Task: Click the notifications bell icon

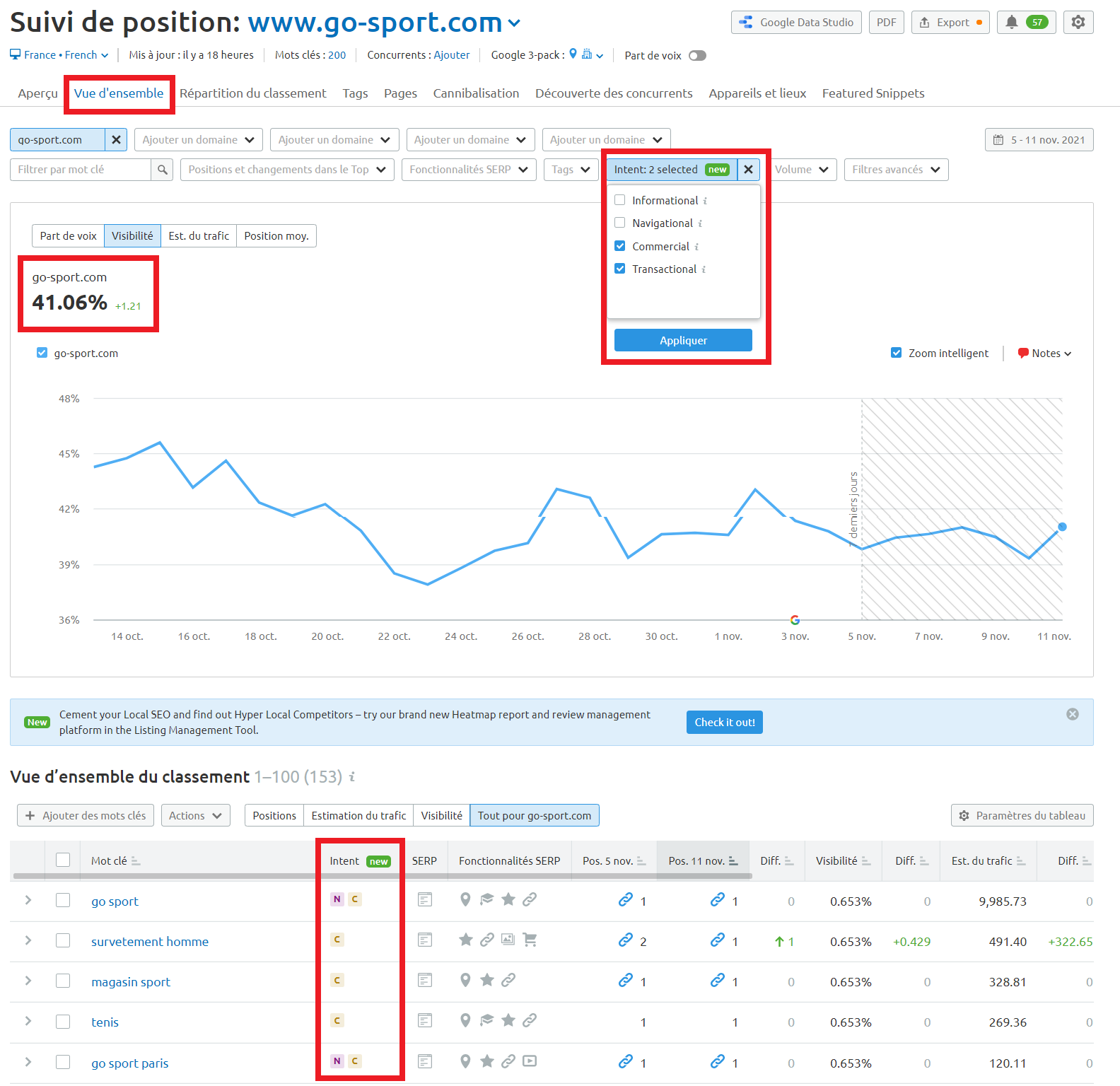Action: [1012, 22]
